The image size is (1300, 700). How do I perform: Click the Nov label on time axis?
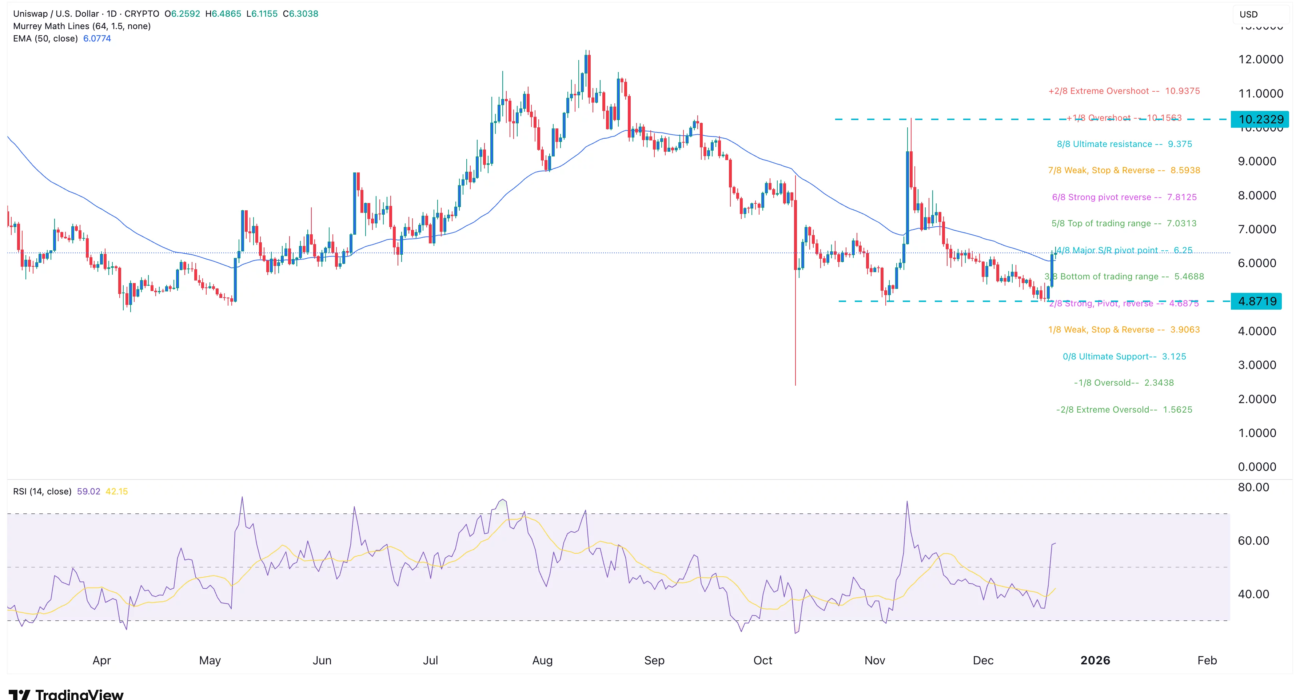876,660
